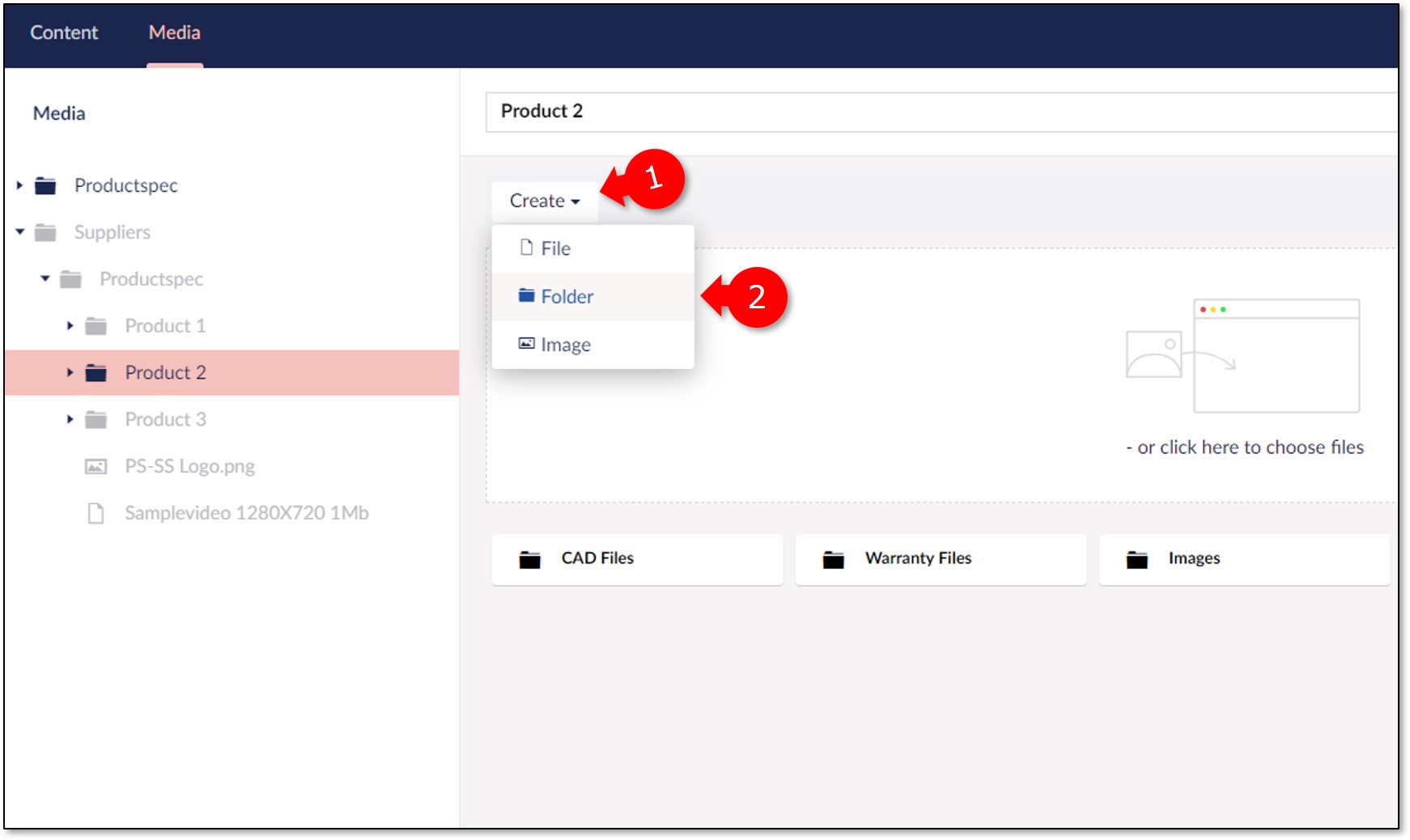Viewport: 1410px width, 840px height.
Task: Click the PS-SS Logo.png image icon
Action: point(96,467)
